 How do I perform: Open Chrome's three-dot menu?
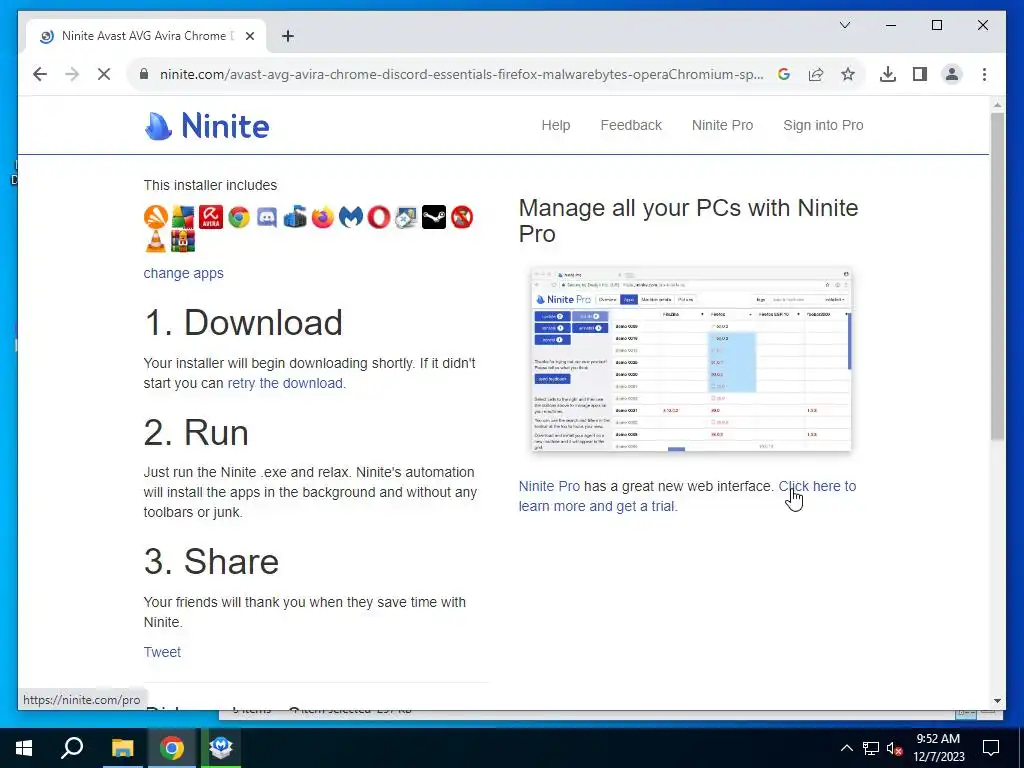click(x=984, y=74)
